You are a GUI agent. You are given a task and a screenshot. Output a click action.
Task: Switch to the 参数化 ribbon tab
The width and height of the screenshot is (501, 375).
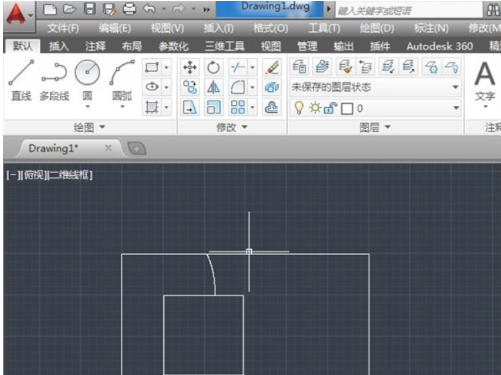(173, 46)
